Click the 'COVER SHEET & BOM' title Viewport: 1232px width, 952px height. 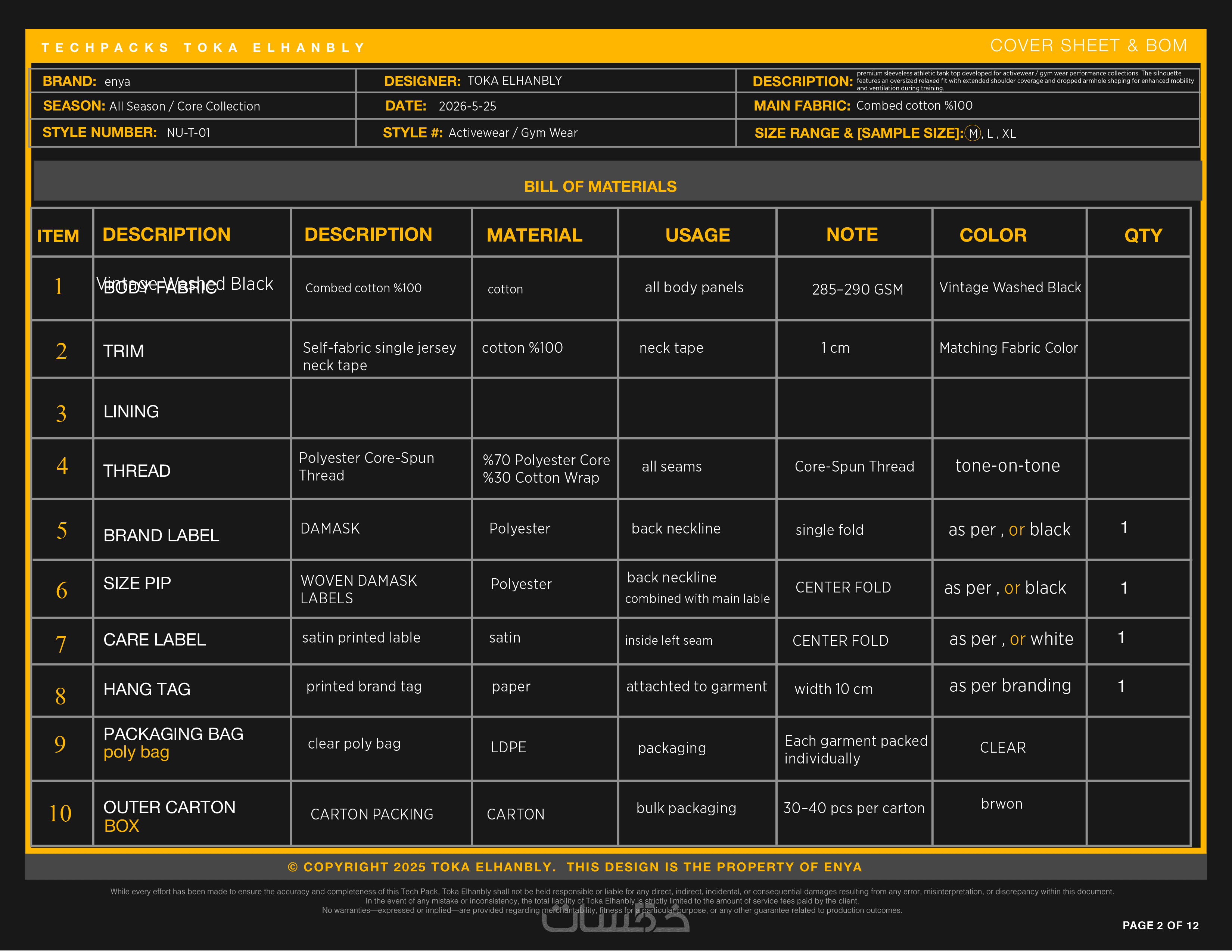point(1088,45)
